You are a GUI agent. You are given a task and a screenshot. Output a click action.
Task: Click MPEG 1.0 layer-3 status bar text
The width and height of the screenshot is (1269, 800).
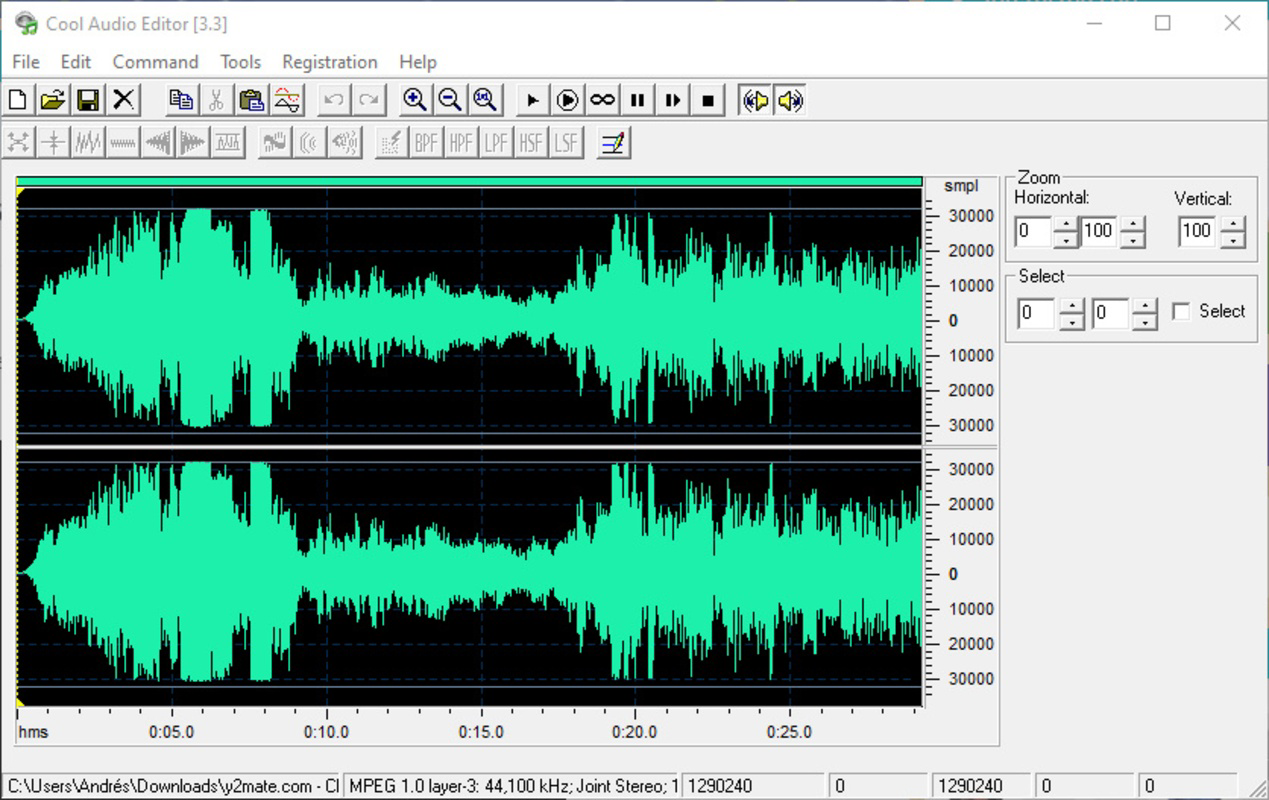tap(512, 786)
